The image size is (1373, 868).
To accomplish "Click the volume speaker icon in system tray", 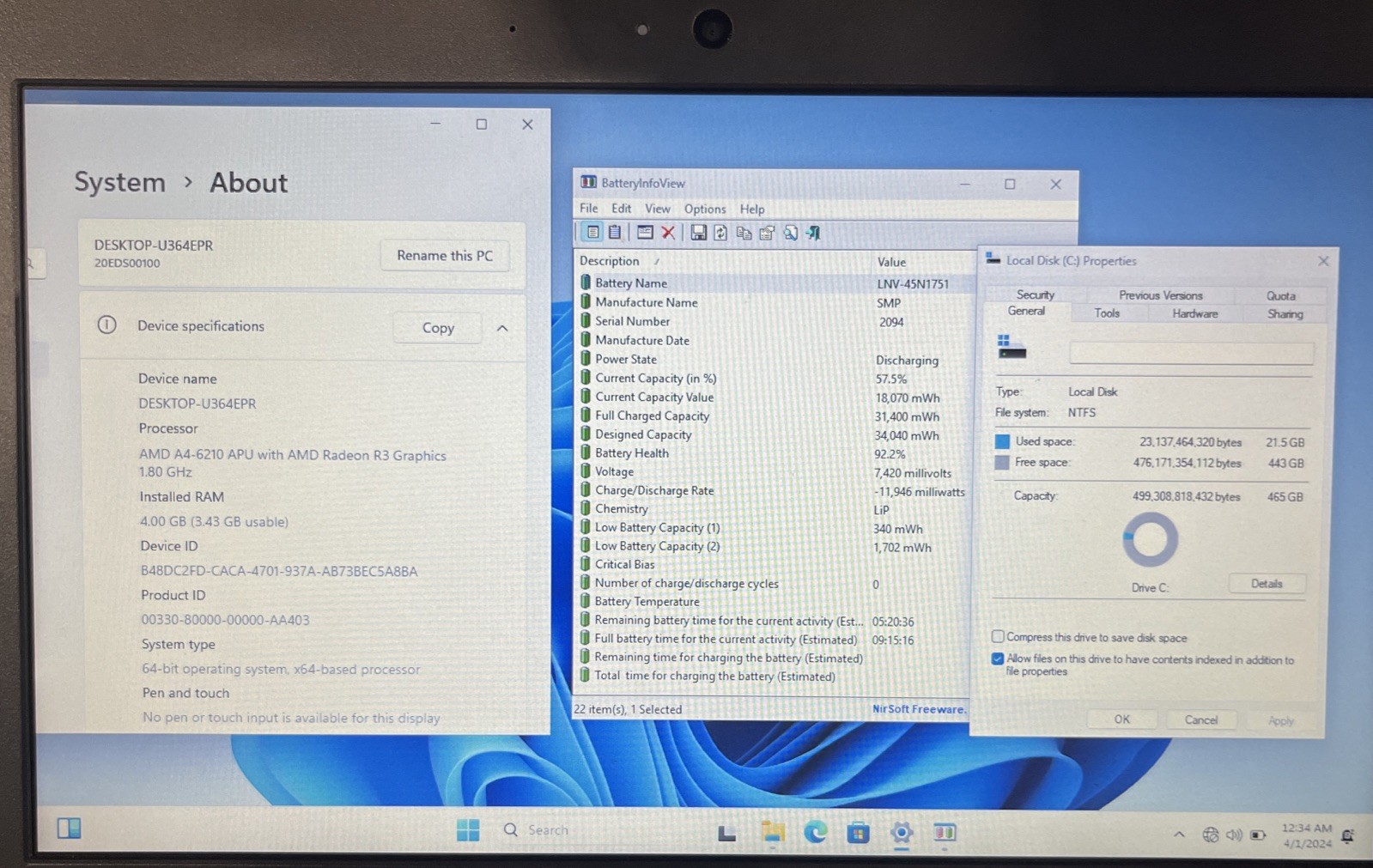I will (x=1234, y=835).
